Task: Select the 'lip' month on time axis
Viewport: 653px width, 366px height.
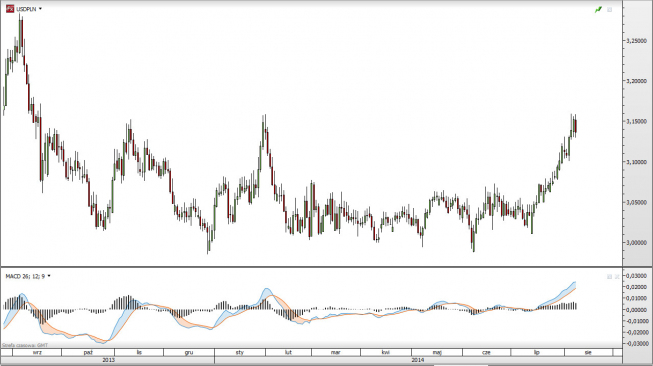Action: pos(536,352)
